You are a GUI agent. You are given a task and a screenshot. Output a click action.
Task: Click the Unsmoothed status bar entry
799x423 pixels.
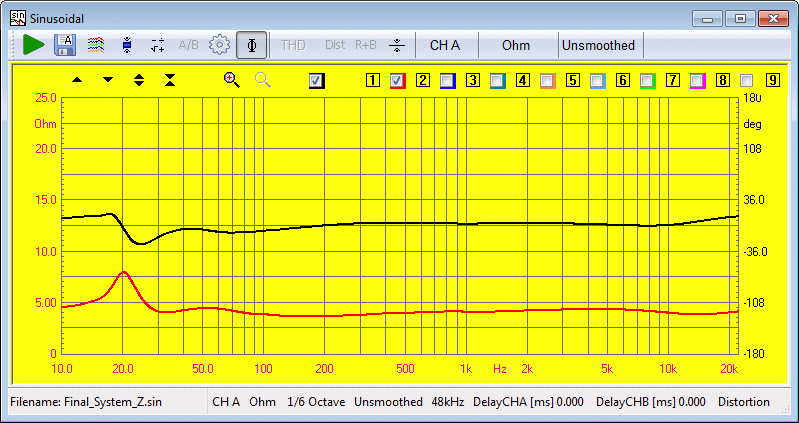(x=388, y=402)
